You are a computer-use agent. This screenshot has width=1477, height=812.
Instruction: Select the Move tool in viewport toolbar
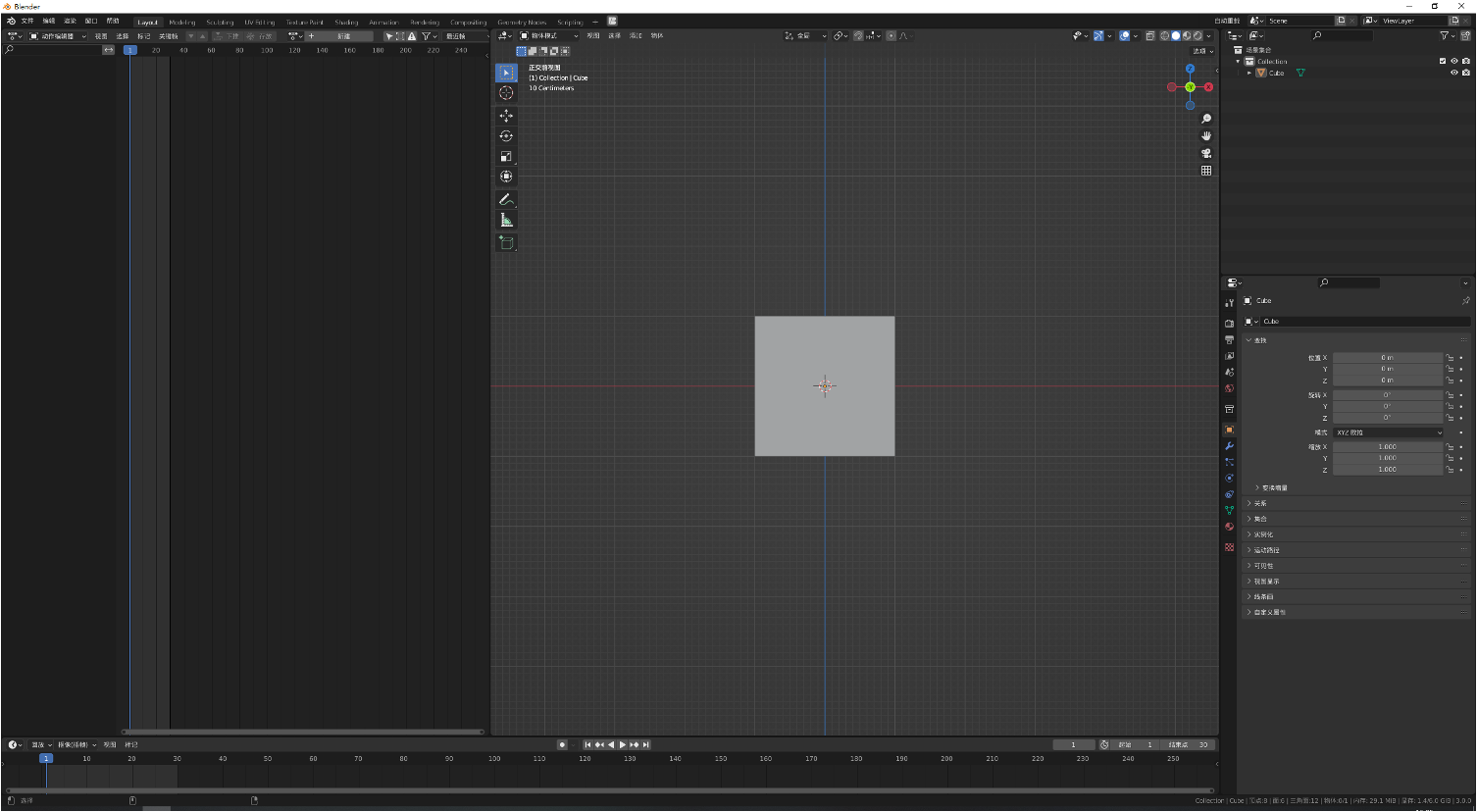click(x=506, y=116)
